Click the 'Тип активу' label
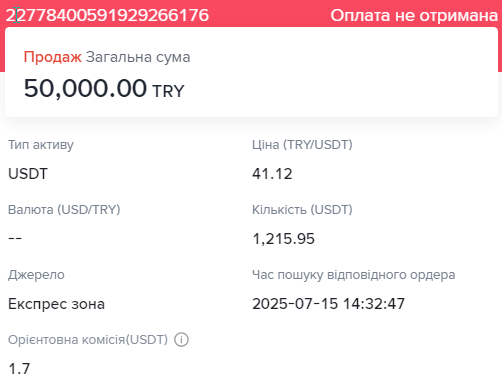The image size is (502, 387). 41,145
